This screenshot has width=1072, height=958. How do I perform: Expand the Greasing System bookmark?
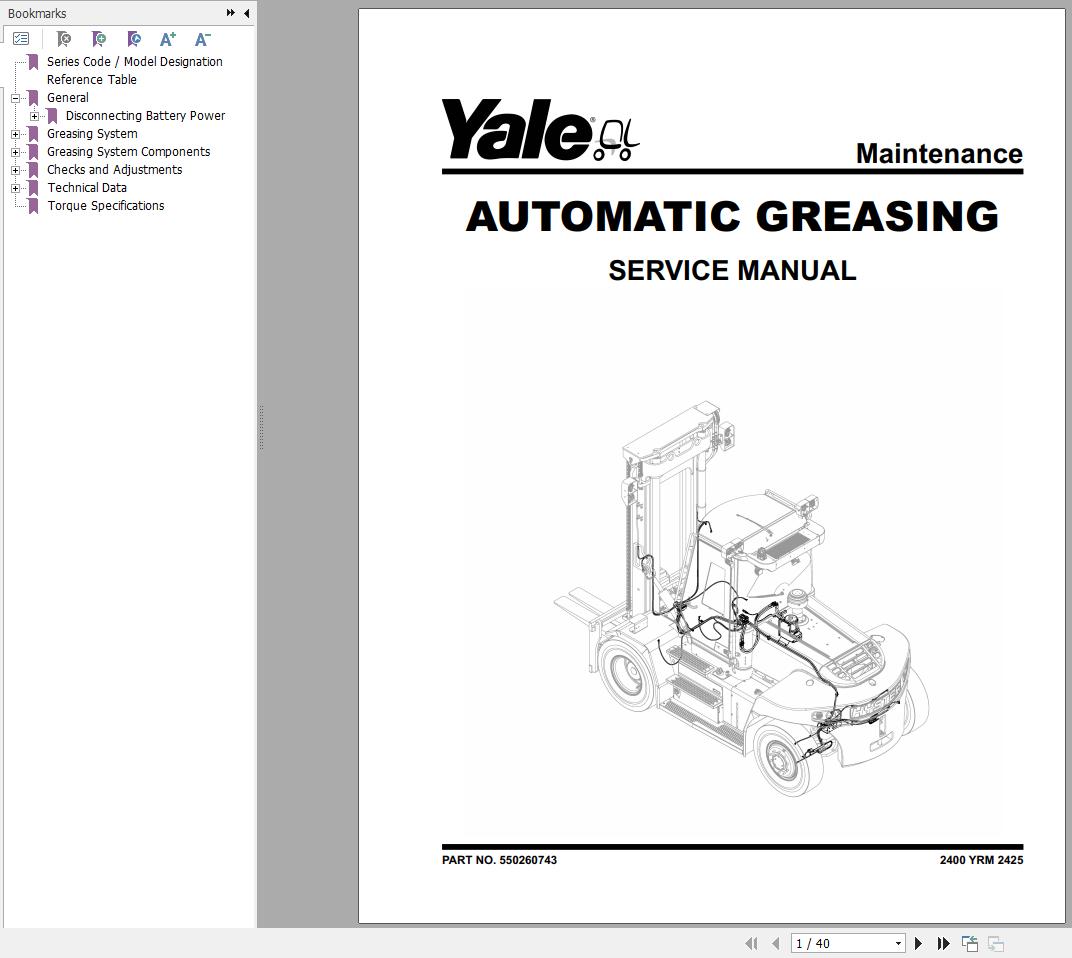tap(15, 135)
